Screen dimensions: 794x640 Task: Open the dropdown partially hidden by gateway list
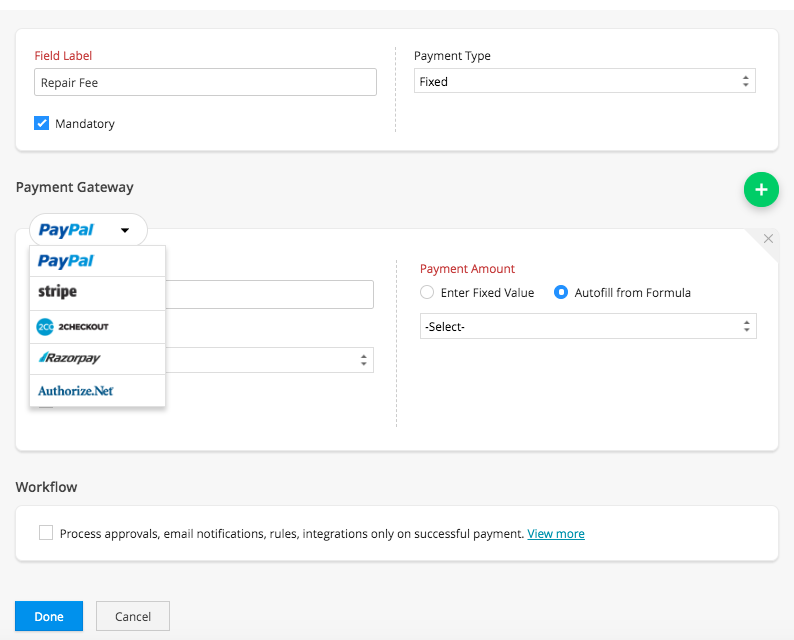click(270, 360)
